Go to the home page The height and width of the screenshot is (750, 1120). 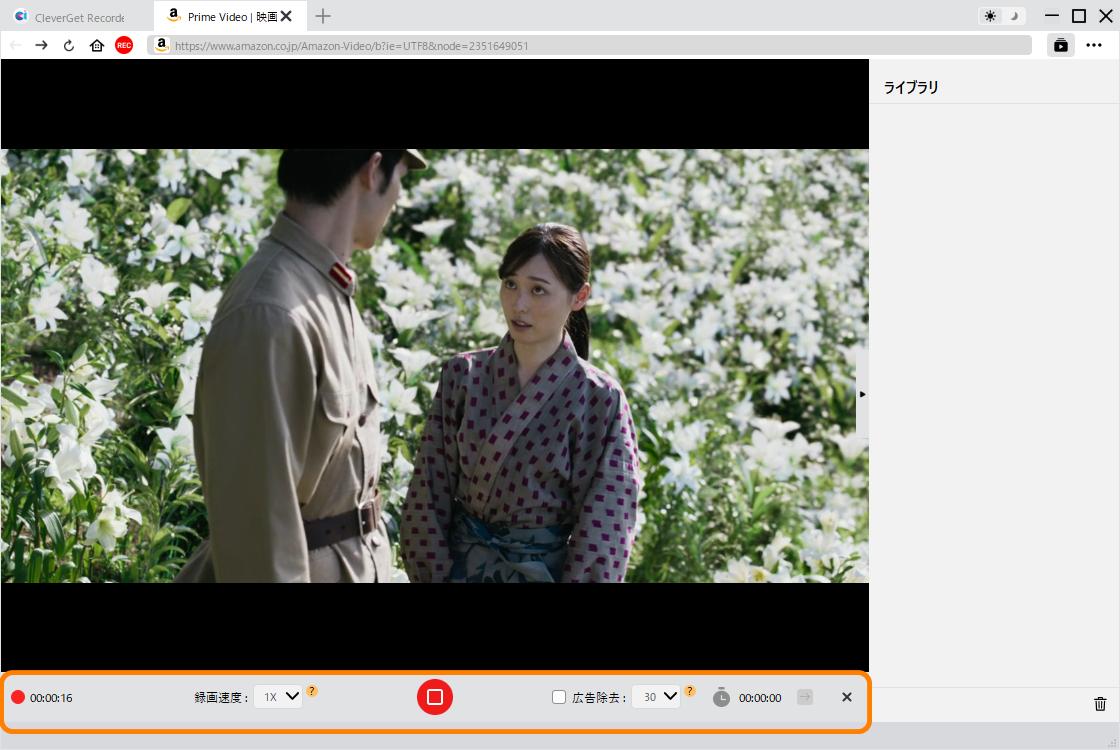click(97, 46)
